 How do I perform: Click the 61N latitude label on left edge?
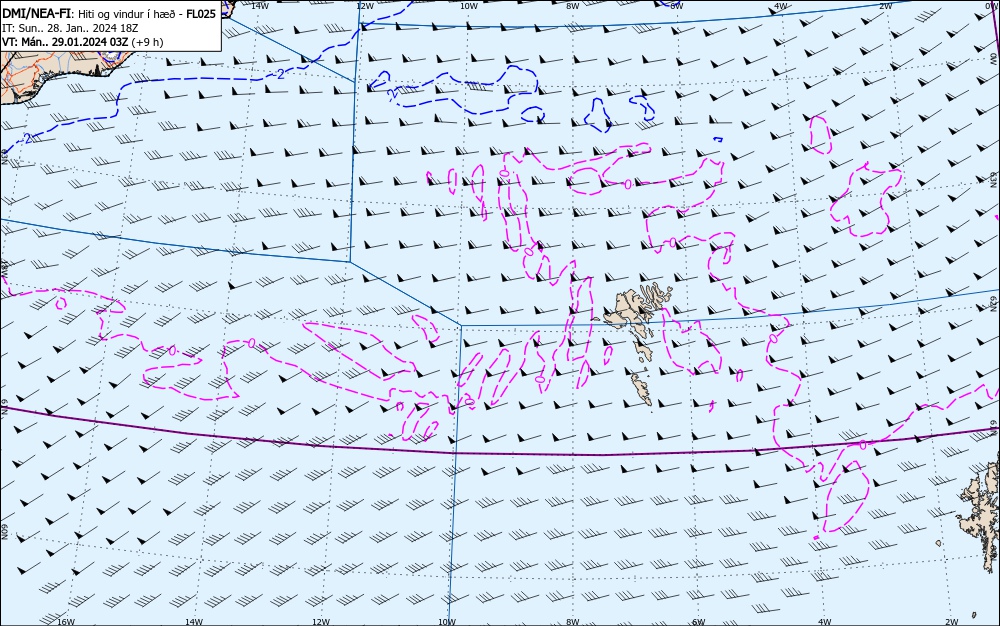(x=4, y=407)
